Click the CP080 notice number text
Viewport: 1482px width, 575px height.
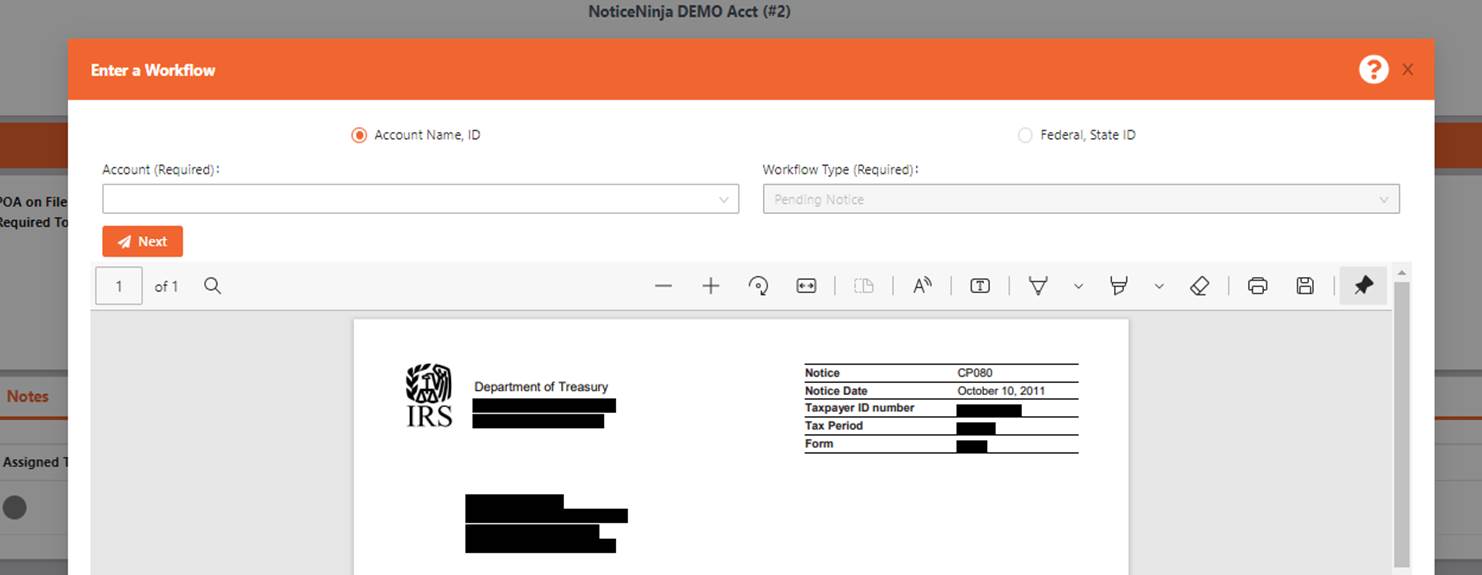point(975,373)
